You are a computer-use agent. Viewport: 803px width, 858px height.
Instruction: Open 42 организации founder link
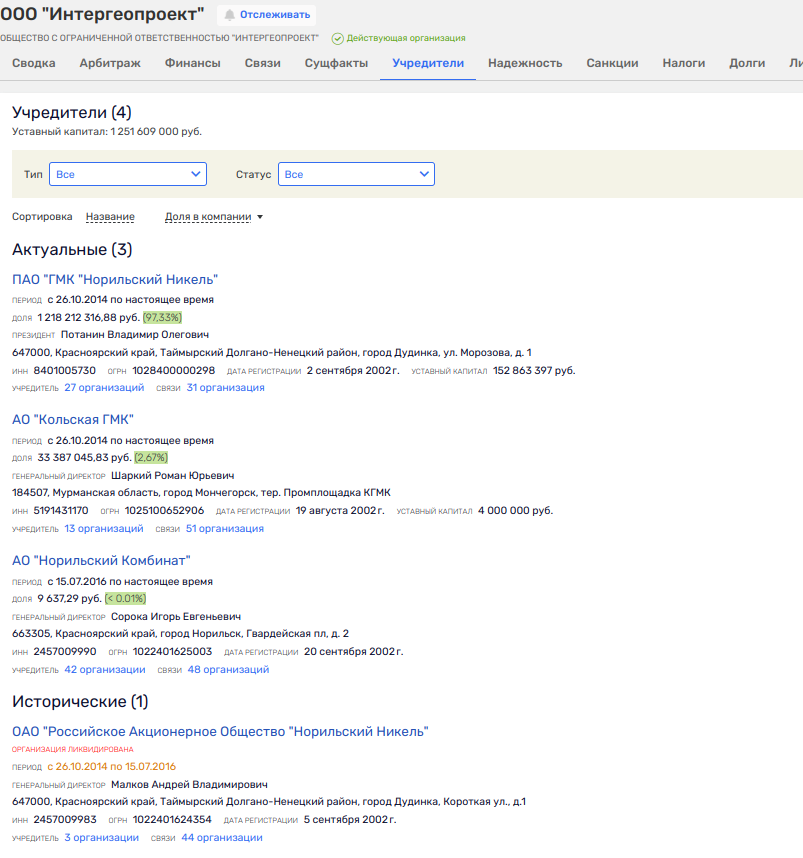105,669
